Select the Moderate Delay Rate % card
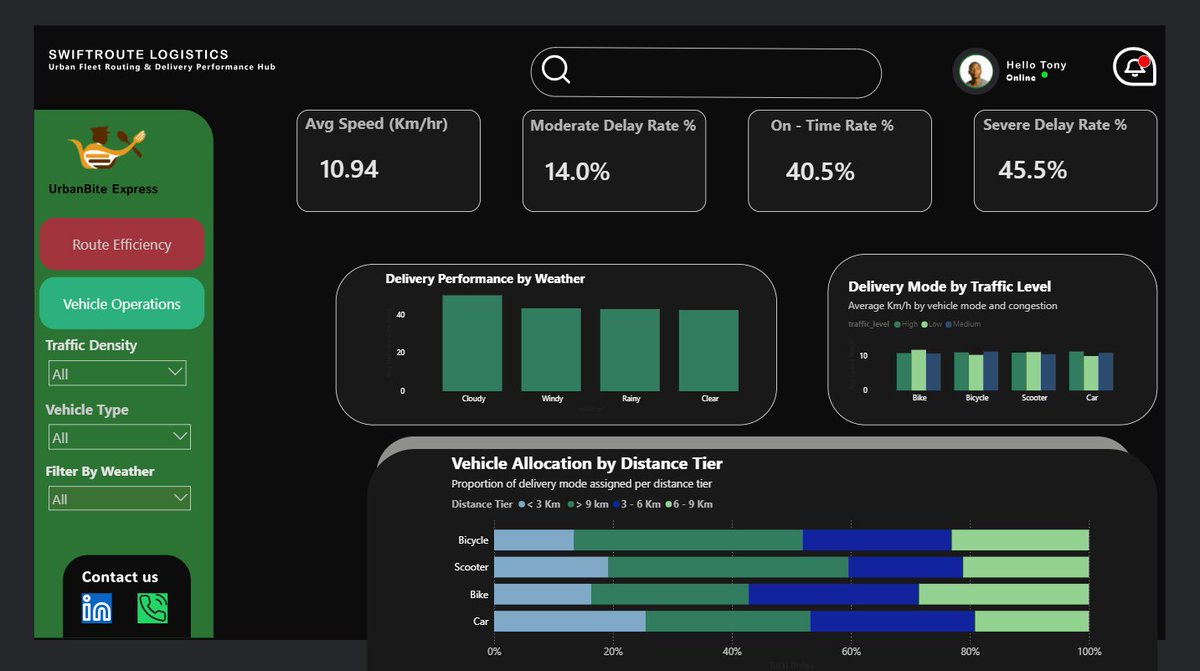 click(x=614, y=160)
